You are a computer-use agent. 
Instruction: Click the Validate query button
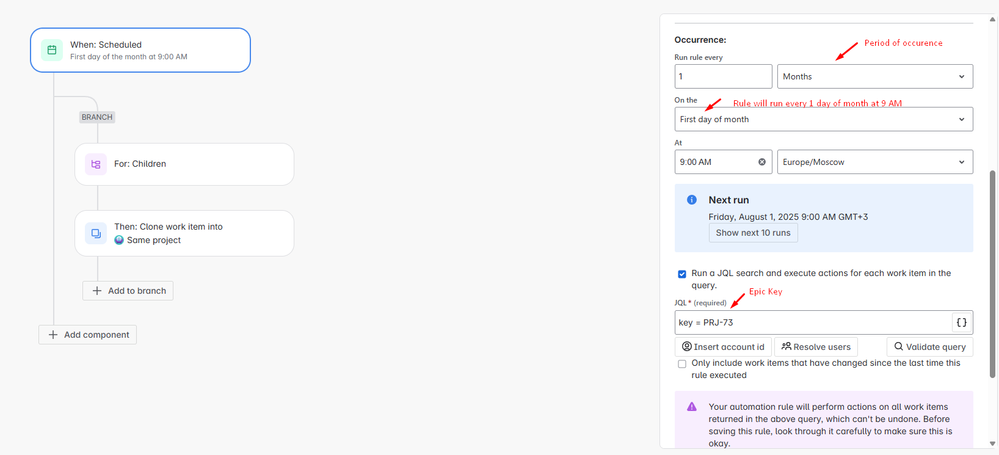(x=930, y=347)
